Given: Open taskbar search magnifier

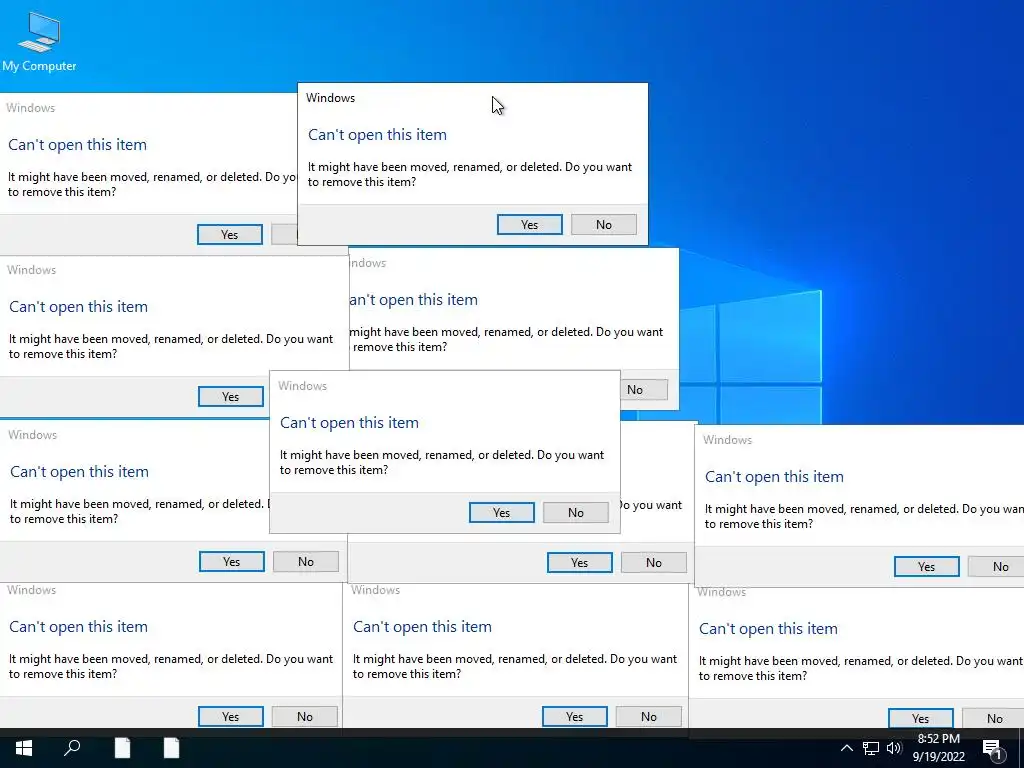Looking at the screenshot, I should 72,748.
